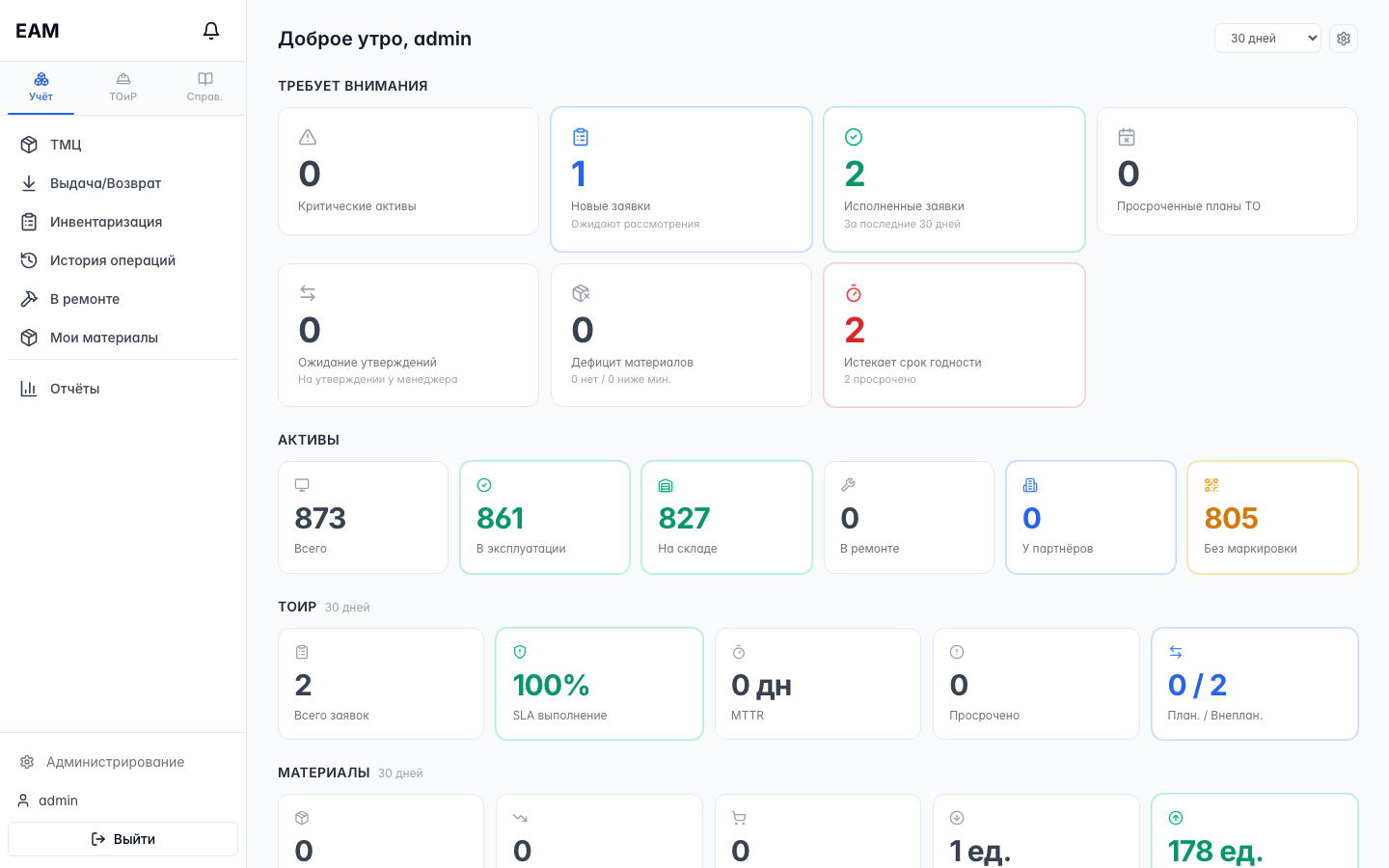Click the Отчёты bar chart icon
This screenshot has width=1389, height=868.
[x=29, y=389]
